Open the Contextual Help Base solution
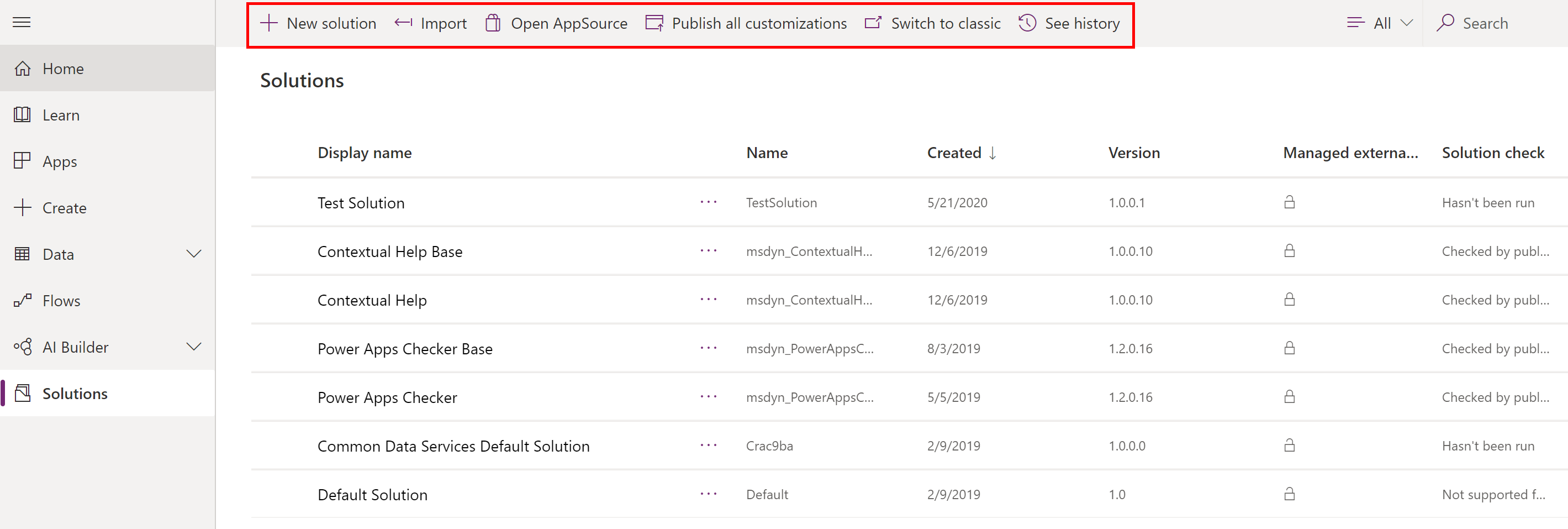This screenshot has width=1568, height=529. [x=389, y=252]
